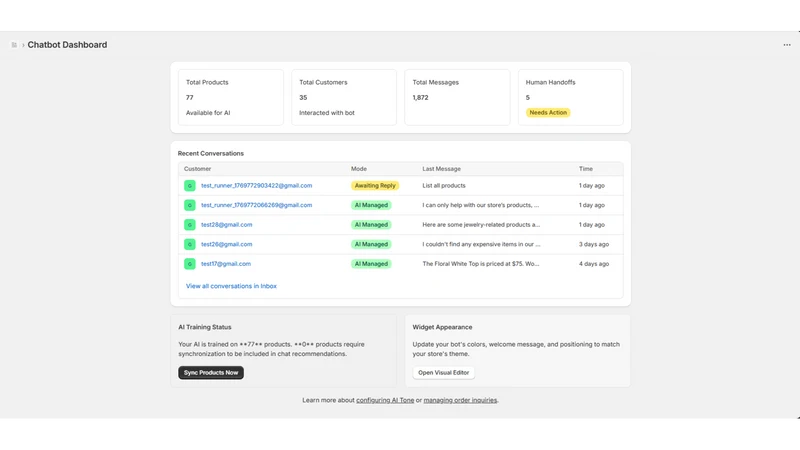Click the Last Message column header
This screenshot has height=450, width=800.
[441, 169]
